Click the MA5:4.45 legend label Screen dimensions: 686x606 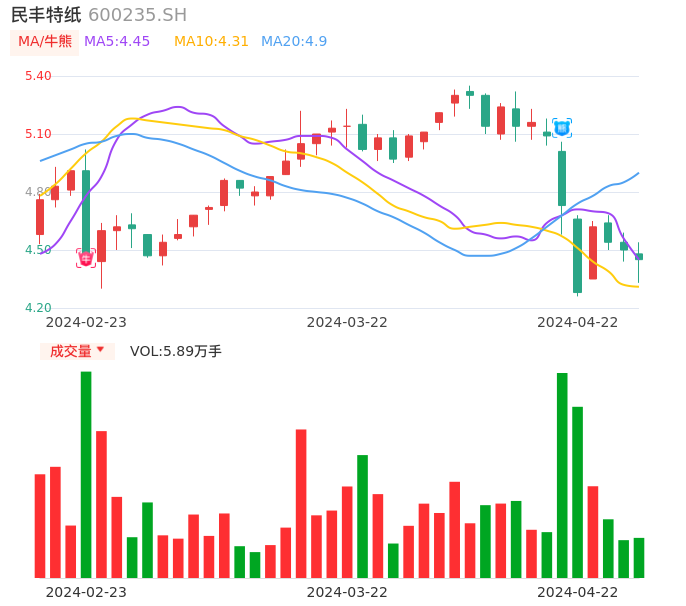[117, 42]
